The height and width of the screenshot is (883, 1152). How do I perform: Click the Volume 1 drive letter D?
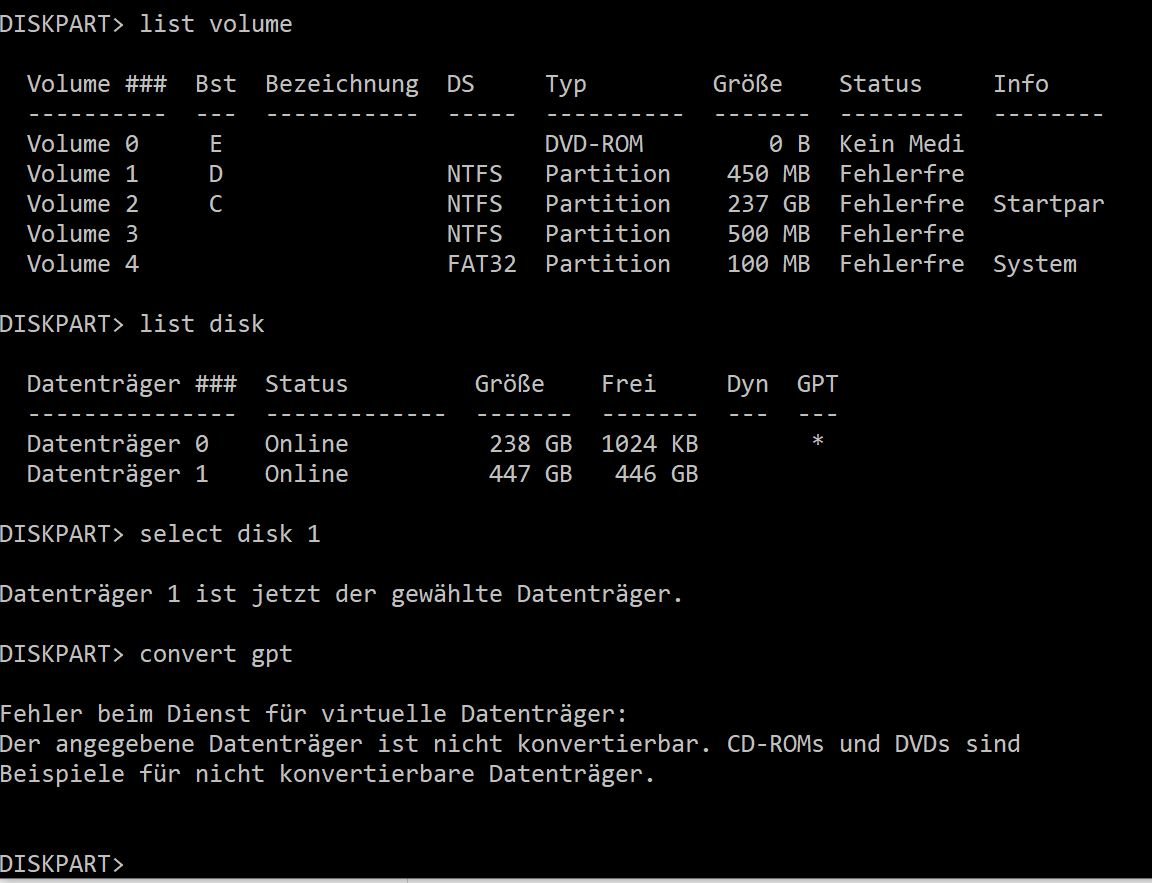tap(215, 174)
